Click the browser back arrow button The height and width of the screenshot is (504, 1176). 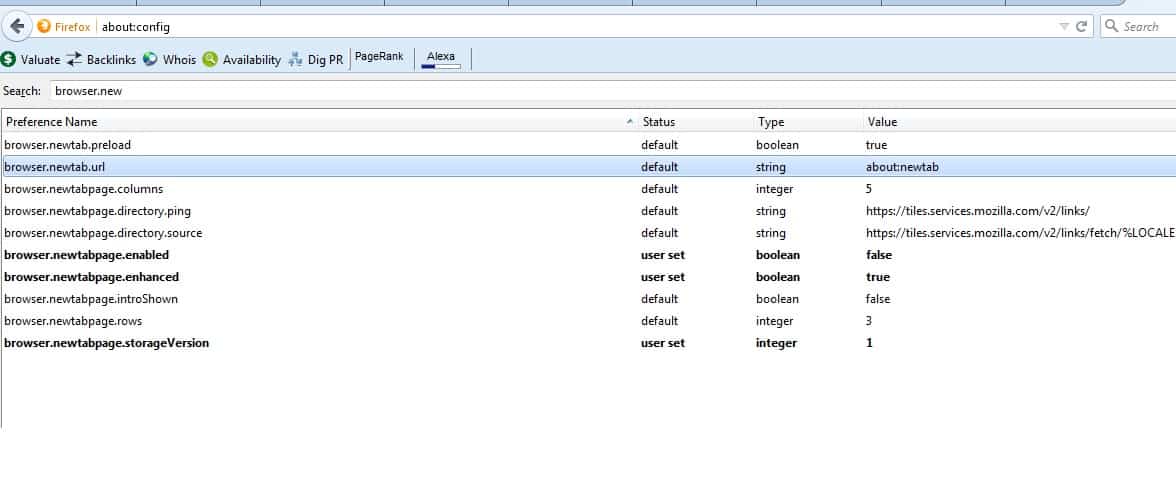coord(15,26)
